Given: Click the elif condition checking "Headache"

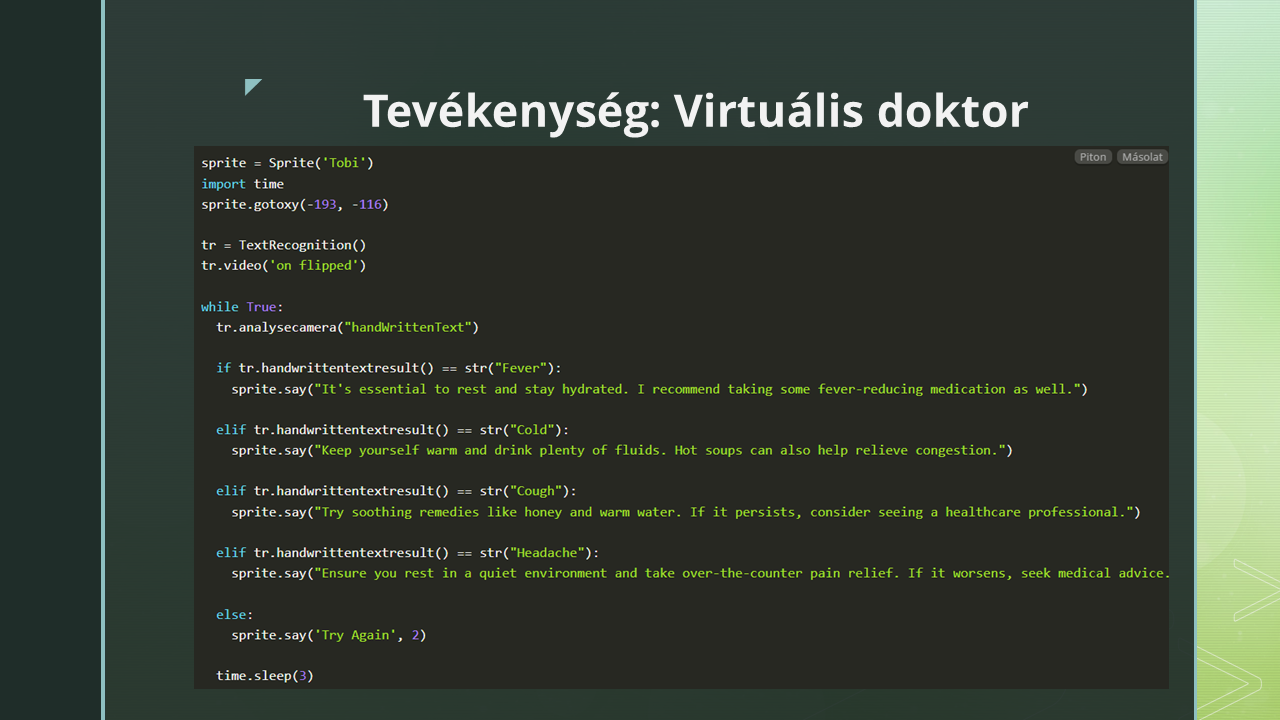Looking at the screenshot, I should click(407, 552).
